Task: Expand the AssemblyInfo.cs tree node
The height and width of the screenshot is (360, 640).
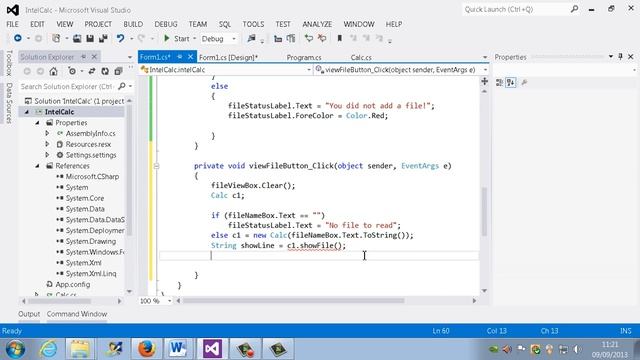Action: click(x=47, y=133)
